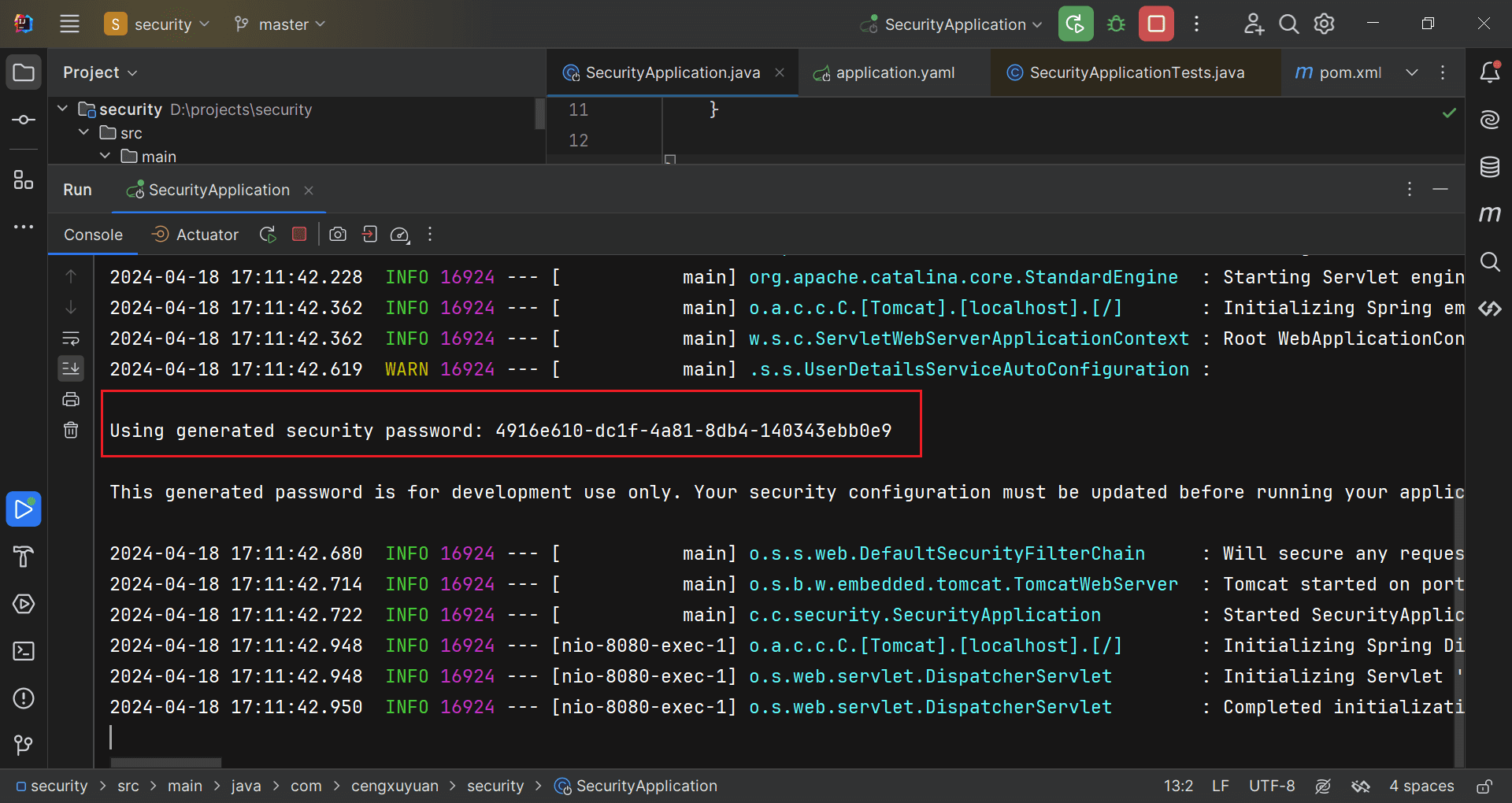The image size is (1512, 803).
Task: Click Stop icon in console toolbar
Action: [x=299, y=234]
